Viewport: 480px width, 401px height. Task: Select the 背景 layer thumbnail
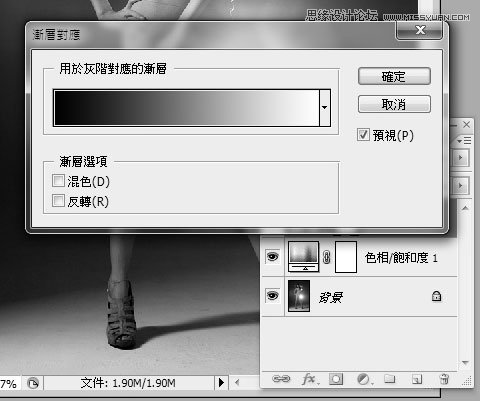point(299,296)
